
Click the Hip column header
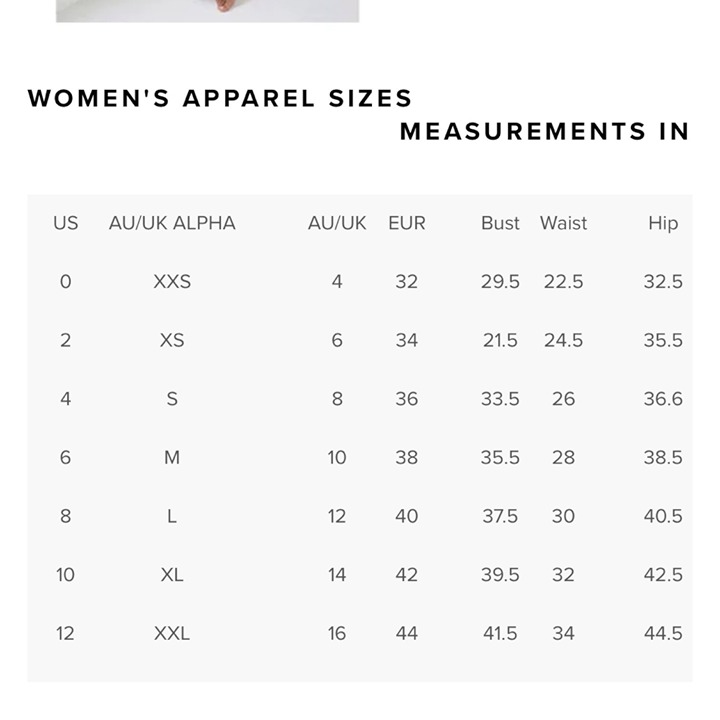pos(663,224)
